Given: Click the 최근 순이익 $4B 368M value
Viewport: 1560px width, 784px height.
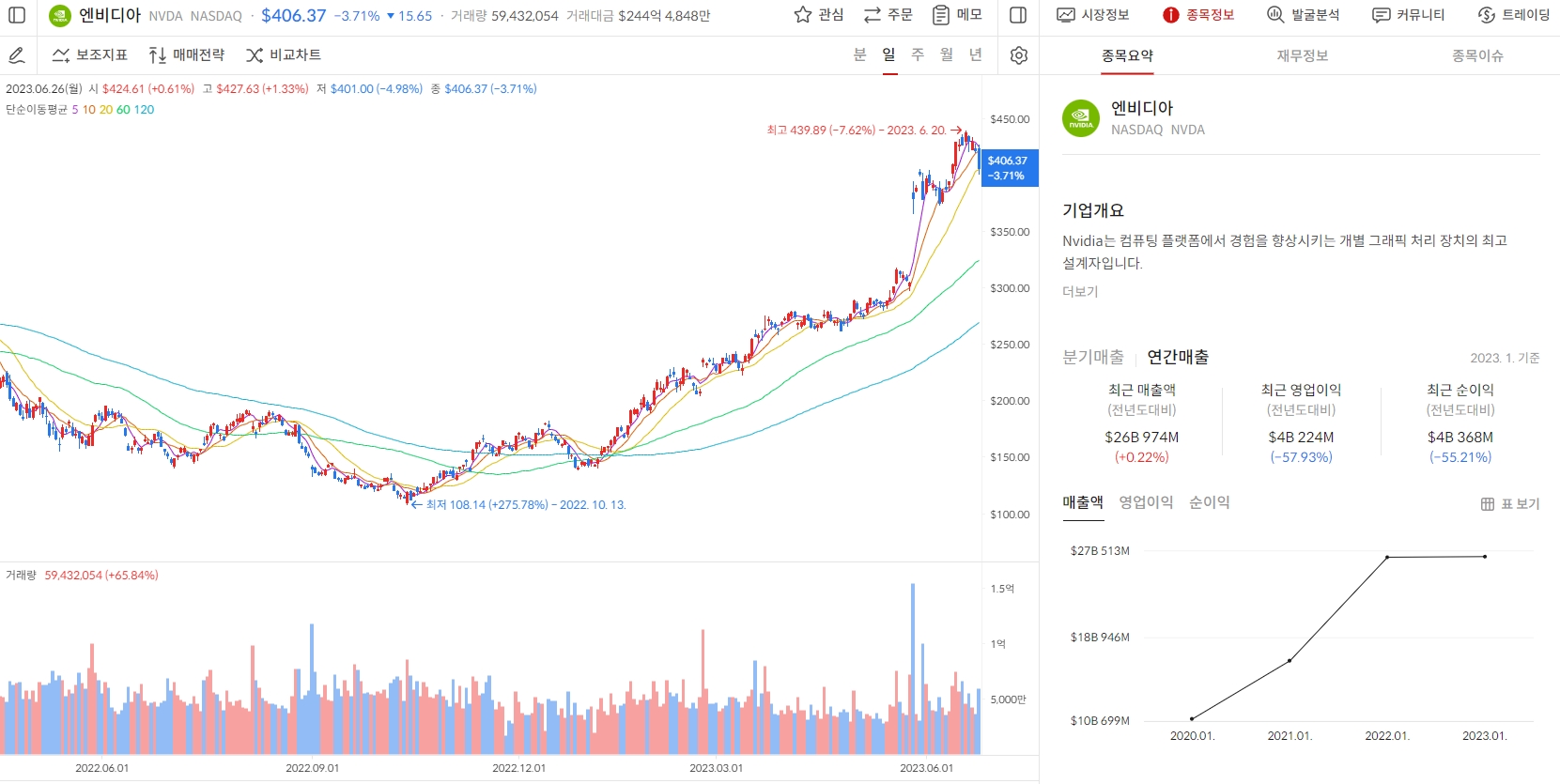Looking at the screenshot, I should point(1460,438).
